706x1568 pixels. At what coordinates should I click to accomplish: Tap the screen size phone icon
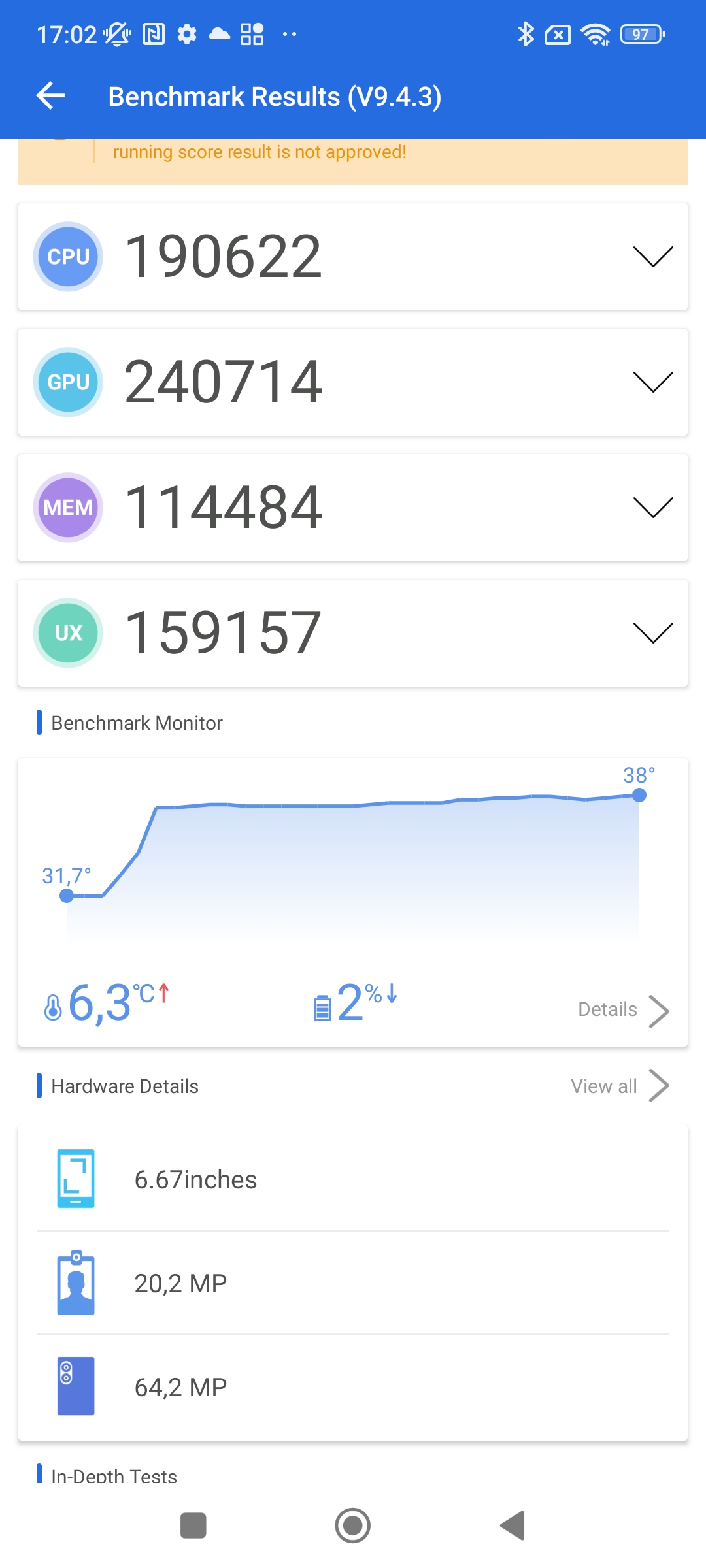point(76,1179)
